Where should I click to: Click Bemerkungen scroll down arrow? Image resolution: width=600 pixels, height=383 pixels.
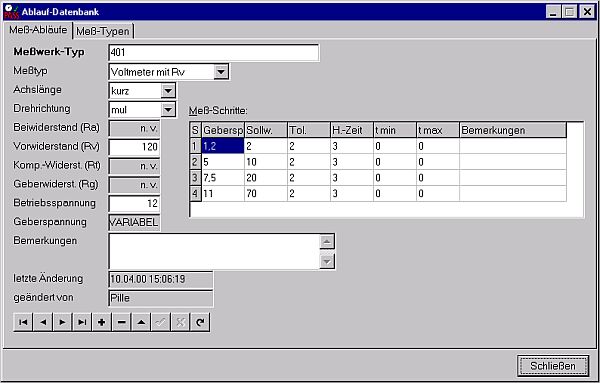tap(327, 261)
